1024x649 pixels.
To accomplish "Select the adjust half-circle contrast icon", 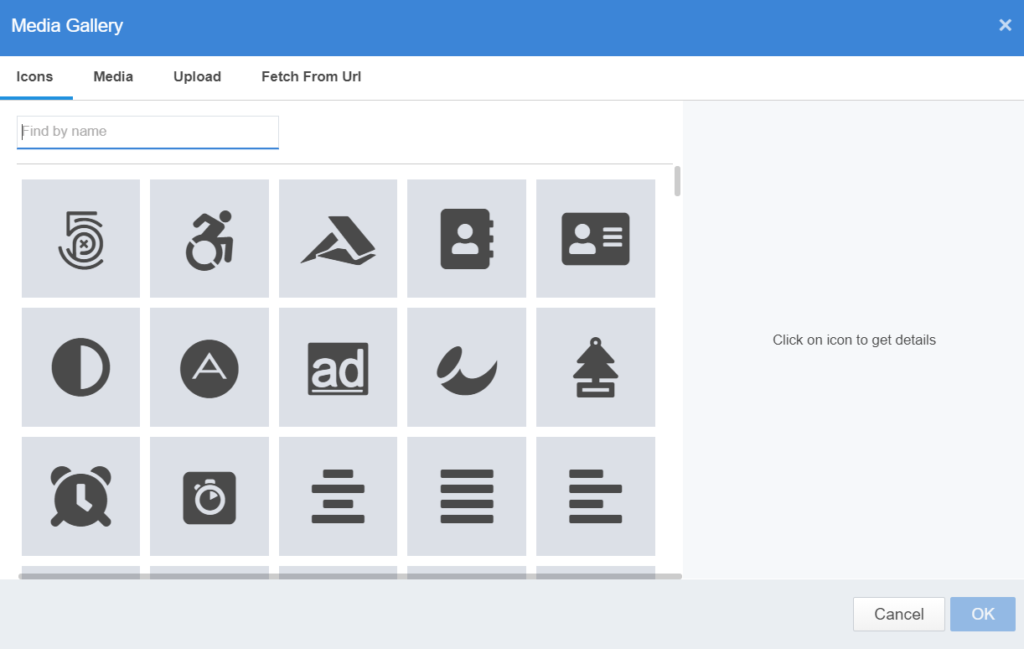I will click(x=80, y=367).
